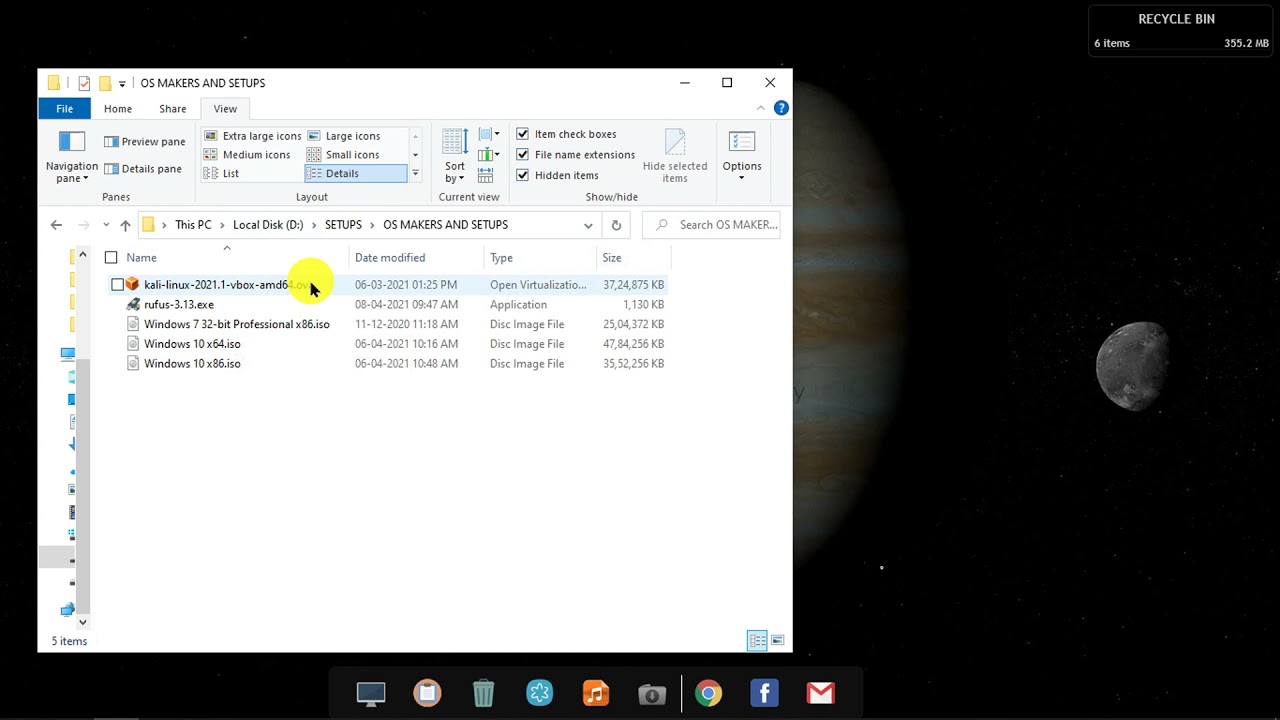Image resolution: width=1280 pixels, height=720 pixels.
Task: Tick checkbox for kali-linux-2021.1-vbox-amd64 file
Action: (x=117, y=285)
